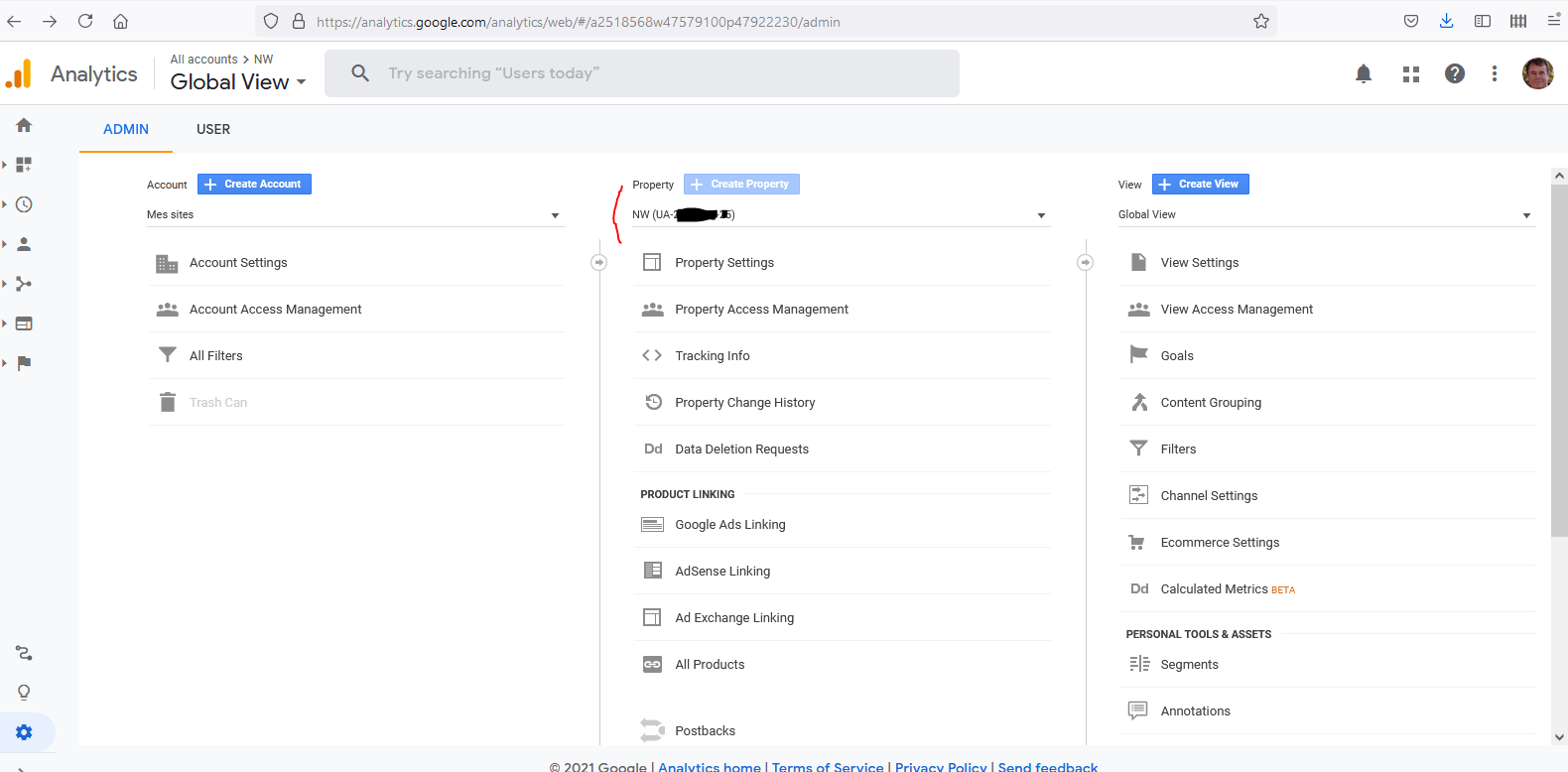Expand the Mes sites account dropdown
Image resolution: width=1568 pixels, height=772 pixels.
[354, 215]
